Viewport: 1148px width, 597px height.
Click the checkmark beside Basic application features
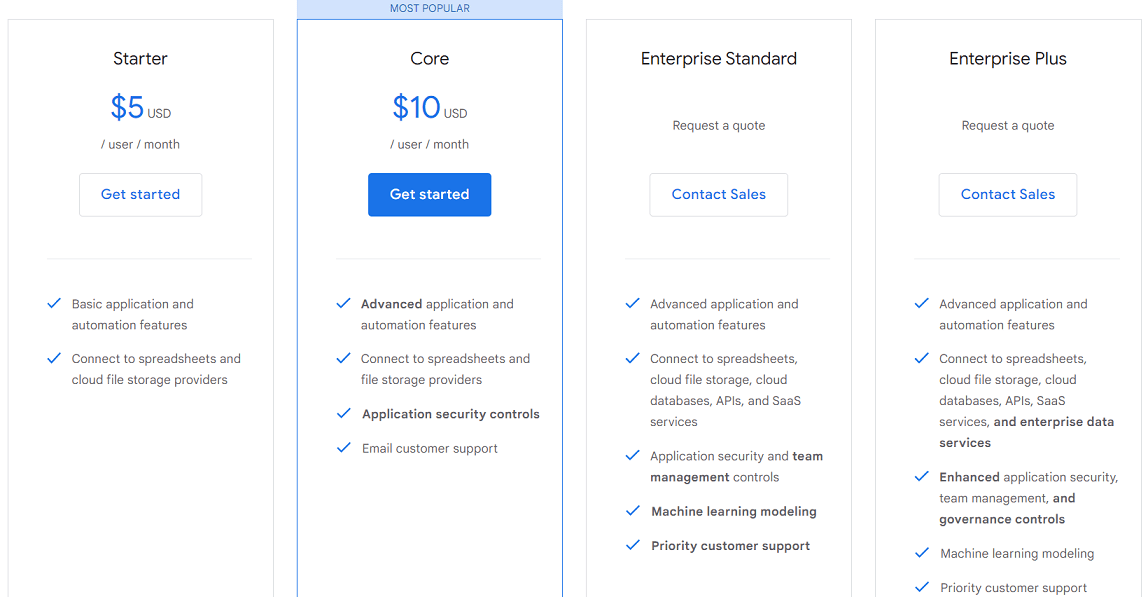click(54, 303)
